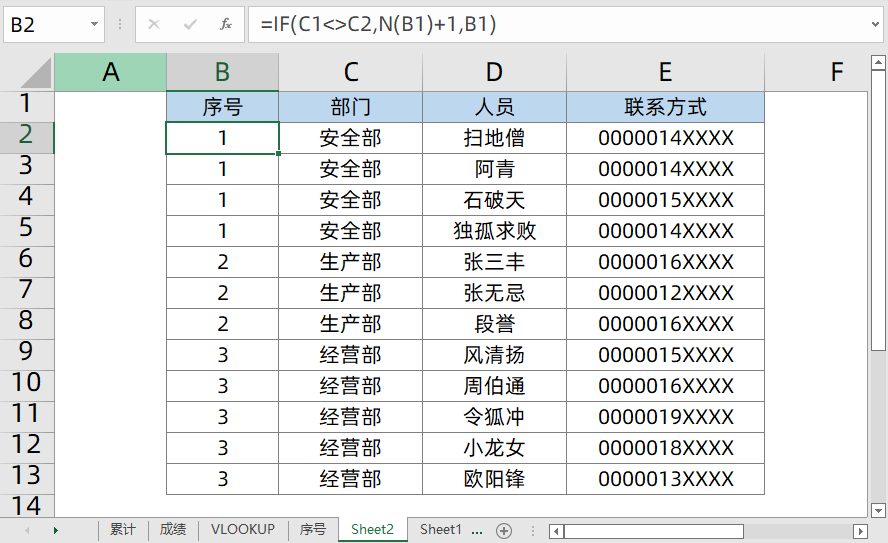Select the cell containing 扫地僧
The image size is (888, 543).
tap(494, 138)
